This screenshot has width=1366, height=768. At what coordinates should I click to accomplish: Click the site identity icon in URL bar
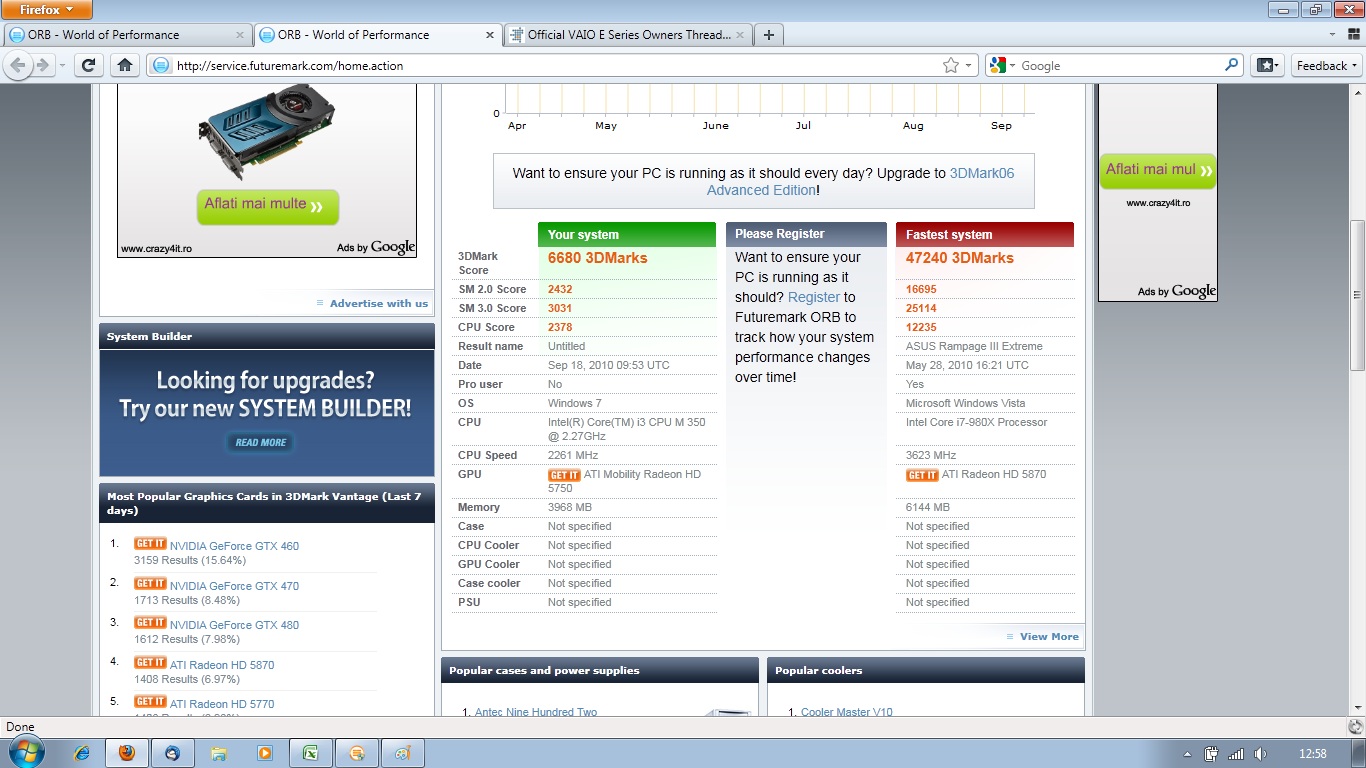(161, 66)
